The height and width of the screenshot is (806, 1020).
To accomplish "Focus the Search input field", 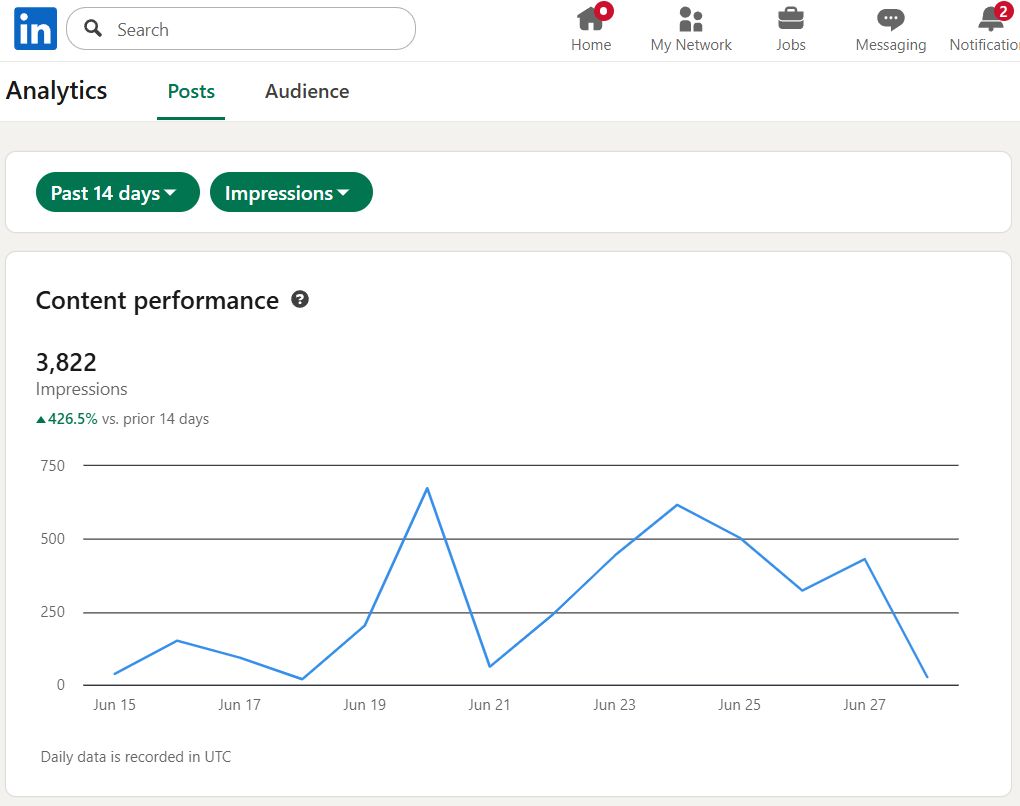I will 241,29.
